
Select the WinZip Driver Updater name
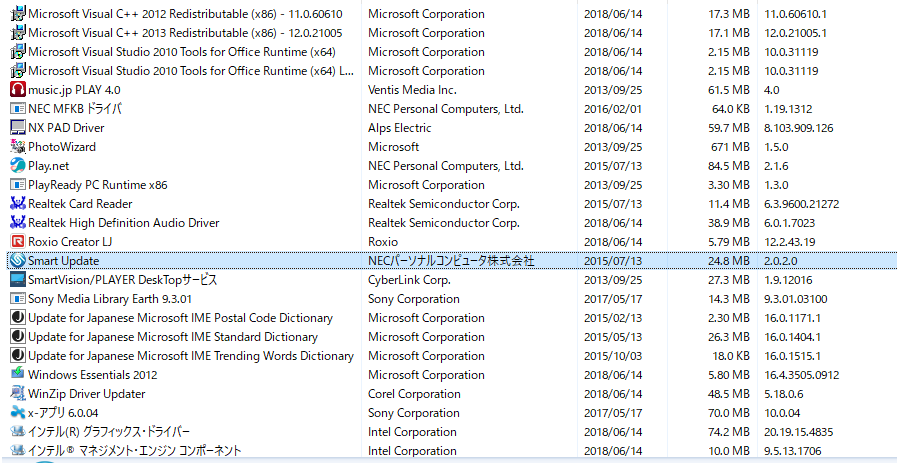click(x=86, y=394)
